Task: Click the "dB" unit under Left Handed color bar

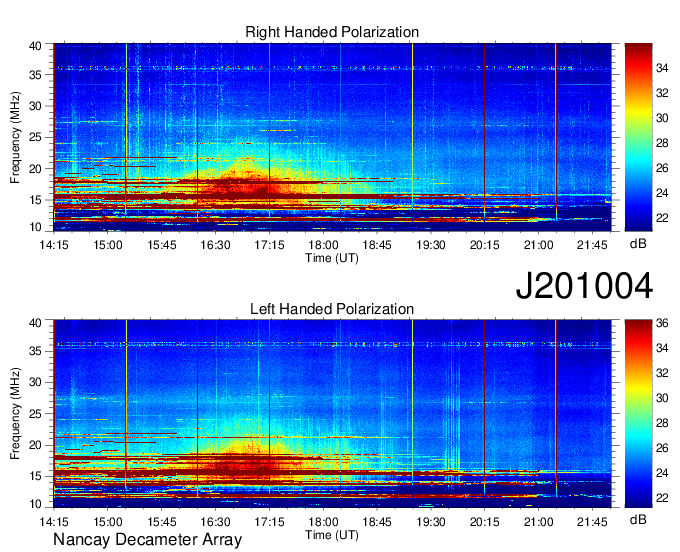Action: (x=638, y=519)
